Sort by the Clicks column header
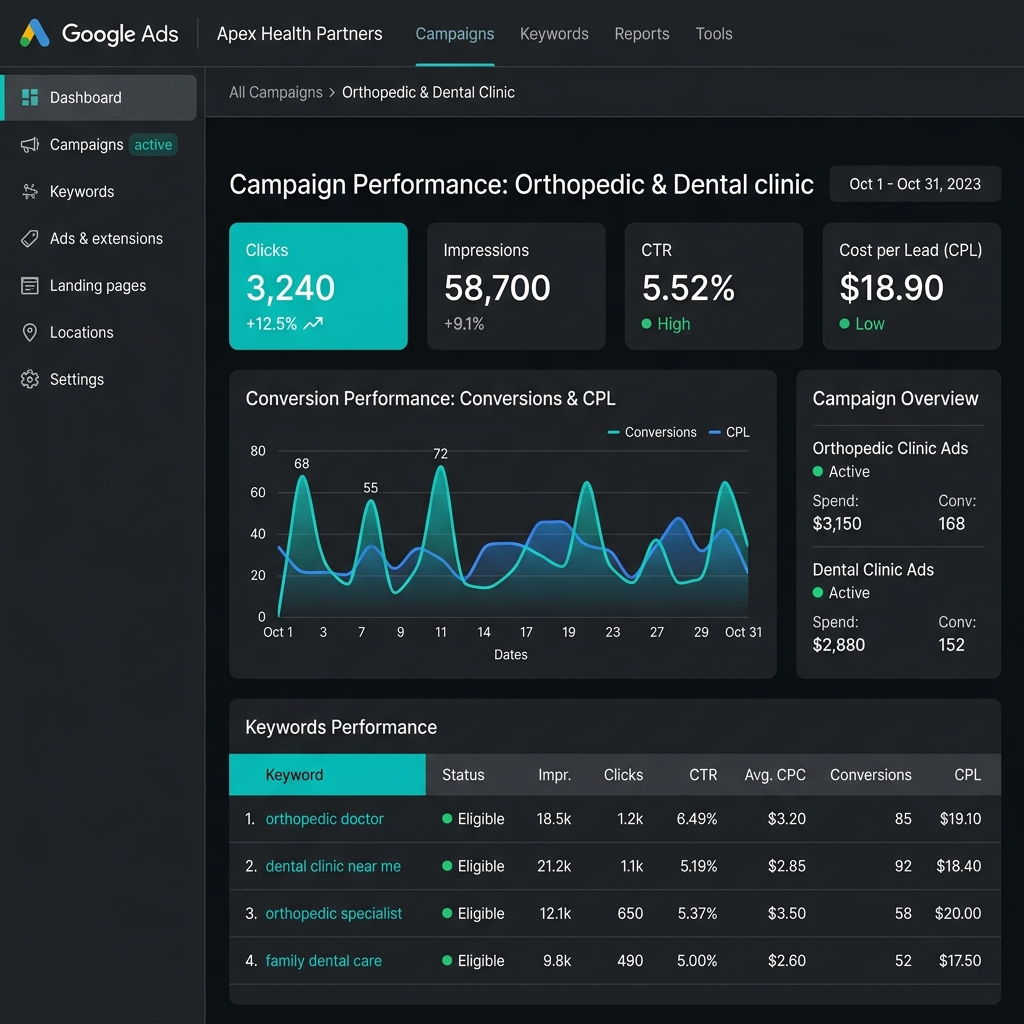 (623, 775)
